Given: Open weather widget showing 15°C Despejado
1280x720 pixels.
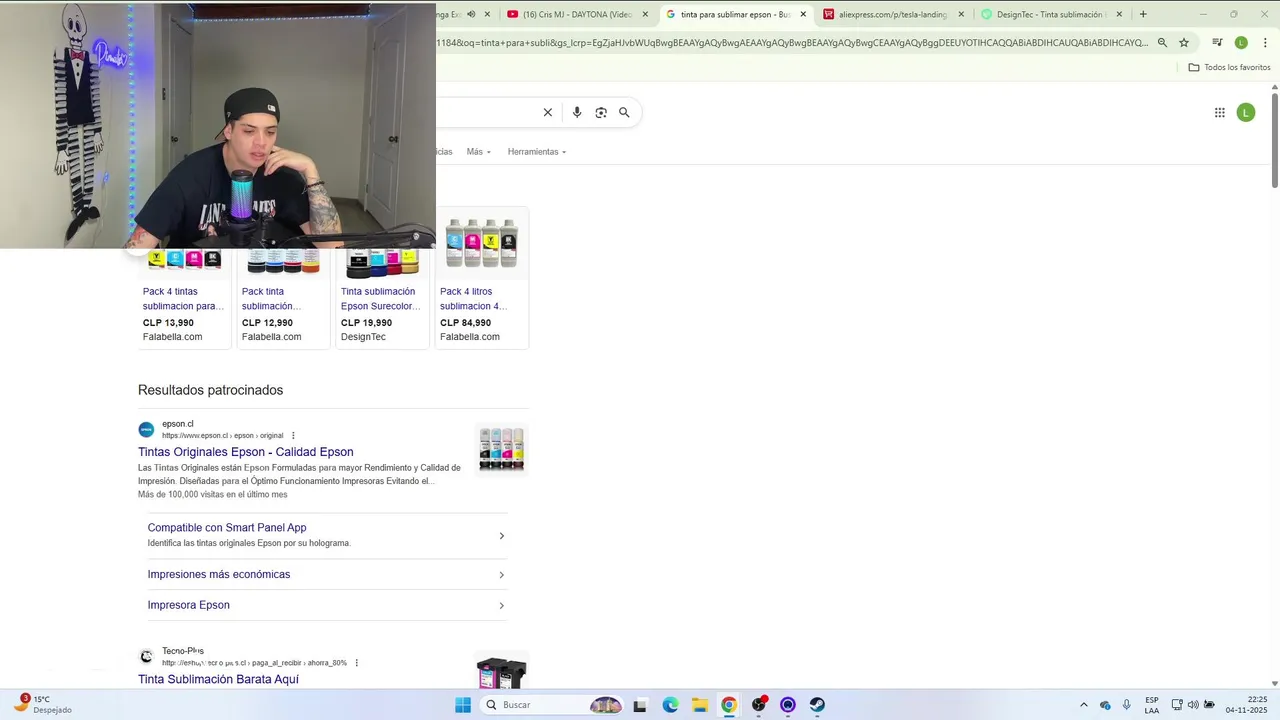Looking at the screenshot, I should 44,704.
